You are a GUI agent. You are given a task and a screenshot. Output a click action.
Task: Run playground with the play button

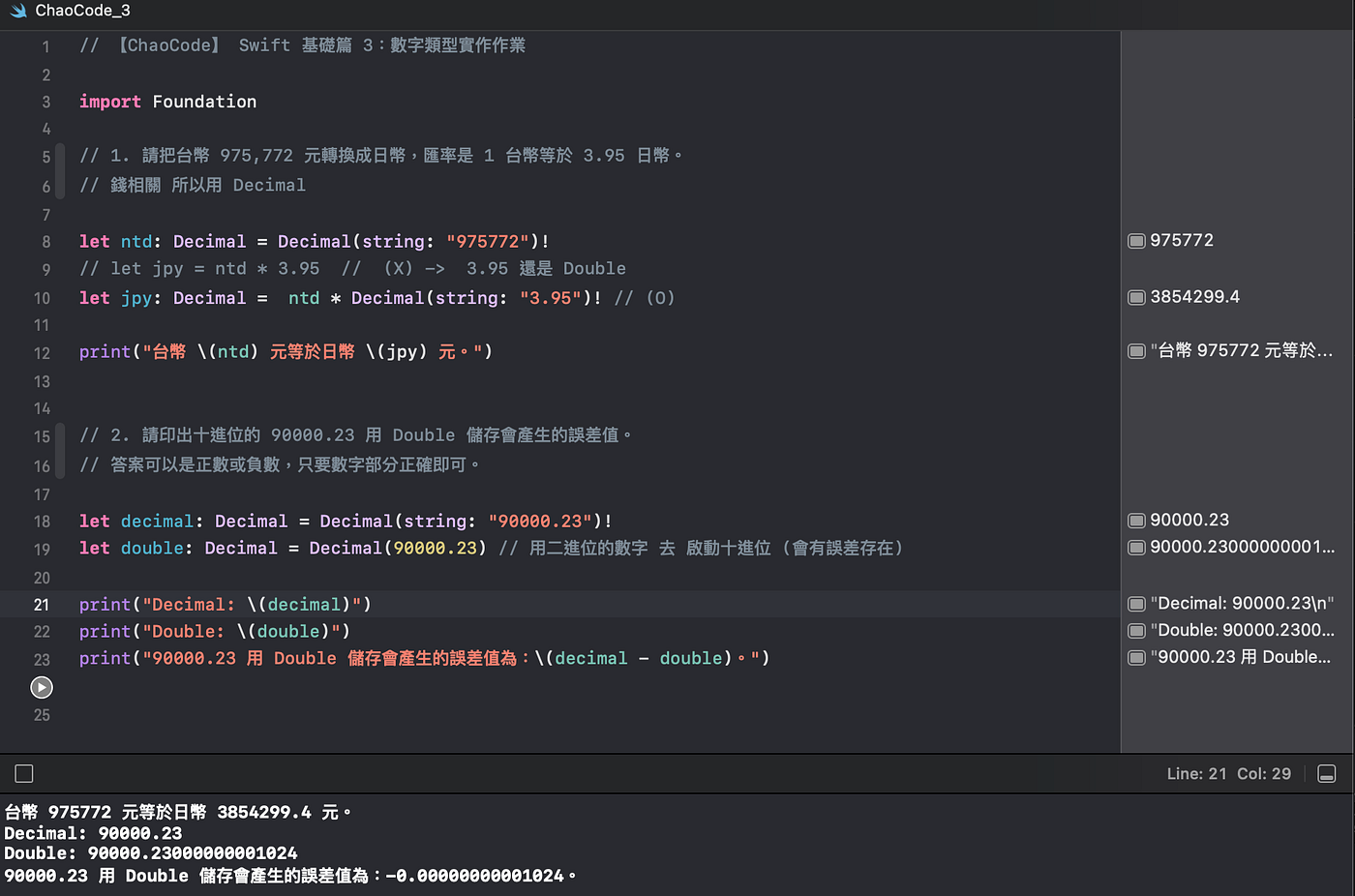(x=42, y=687)
